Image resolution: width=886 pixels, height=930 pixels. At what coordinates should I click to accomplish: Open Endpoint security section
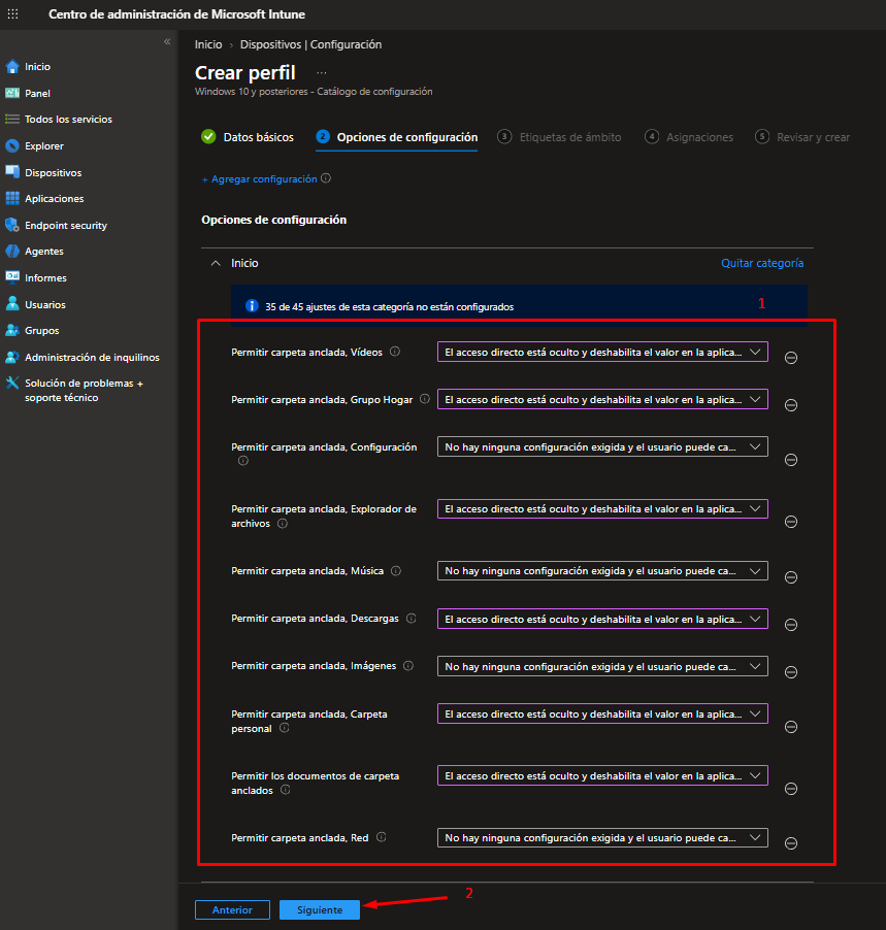[66, 225]
